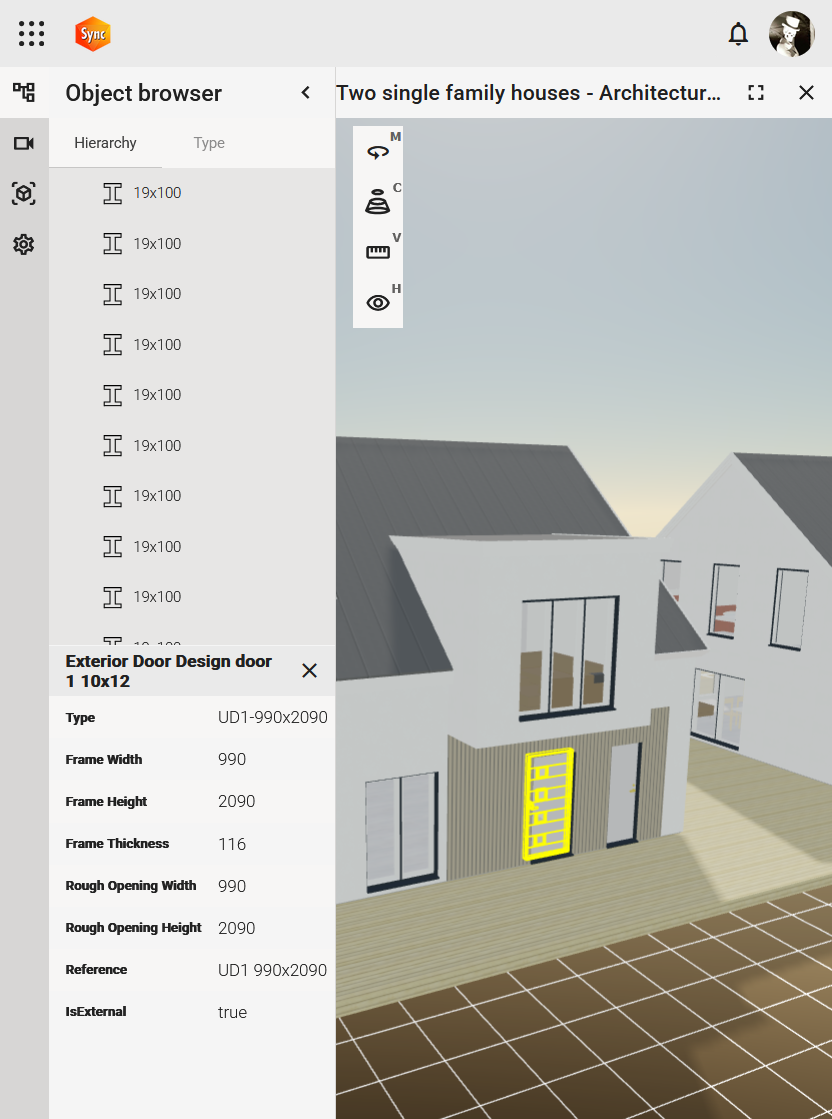
Task: Click the orange Sync logo
Action: (x=93, y=34)
